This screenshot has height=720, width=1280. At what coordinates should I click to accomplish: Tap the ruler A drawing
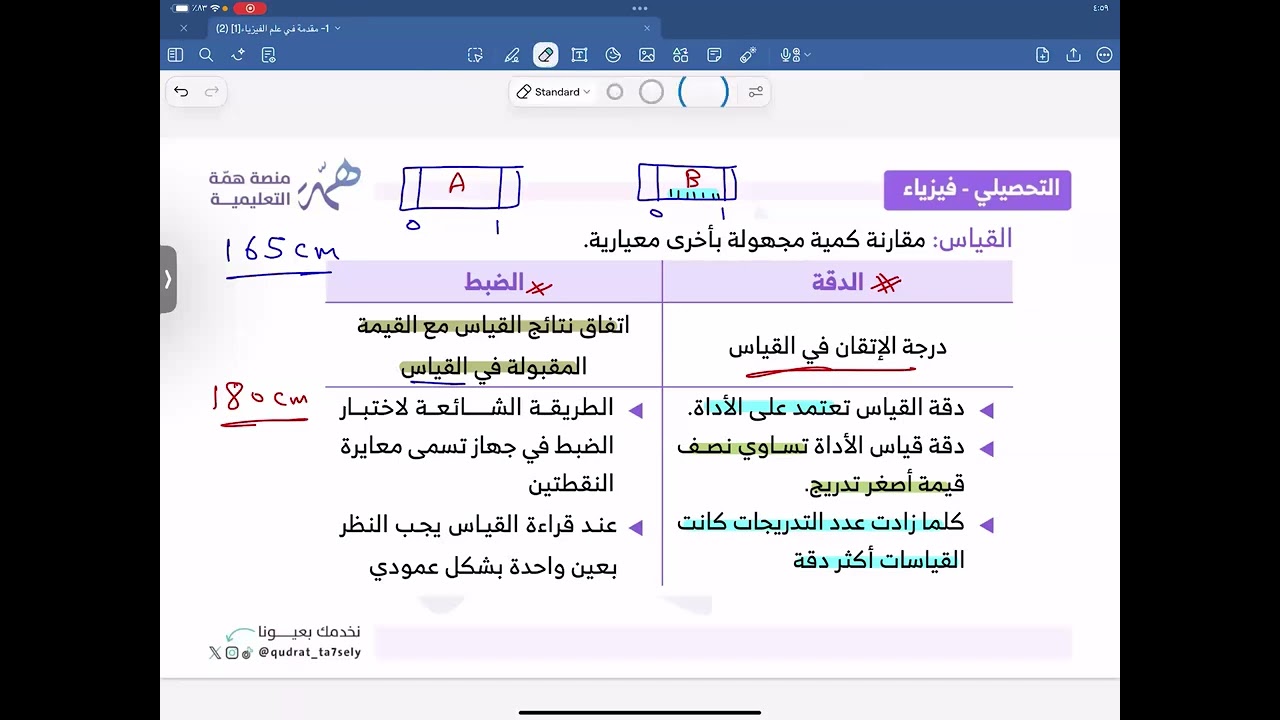click(x=461, y=188)
